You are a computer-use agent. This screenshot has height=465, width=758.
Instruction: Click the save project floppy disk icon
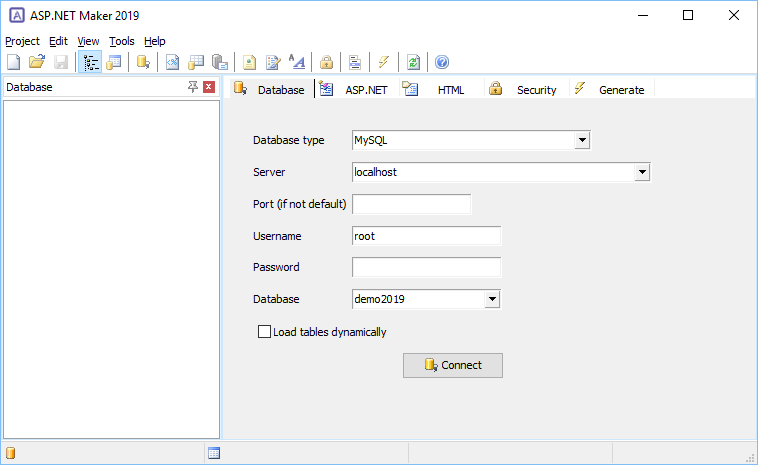pos(61,62)
